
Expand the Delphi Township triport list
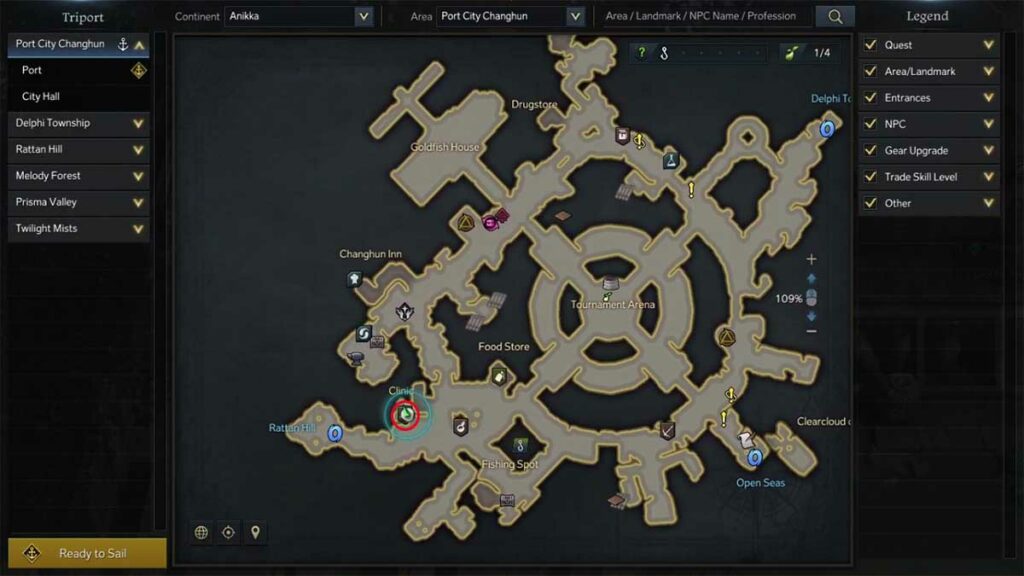[78, 123]
